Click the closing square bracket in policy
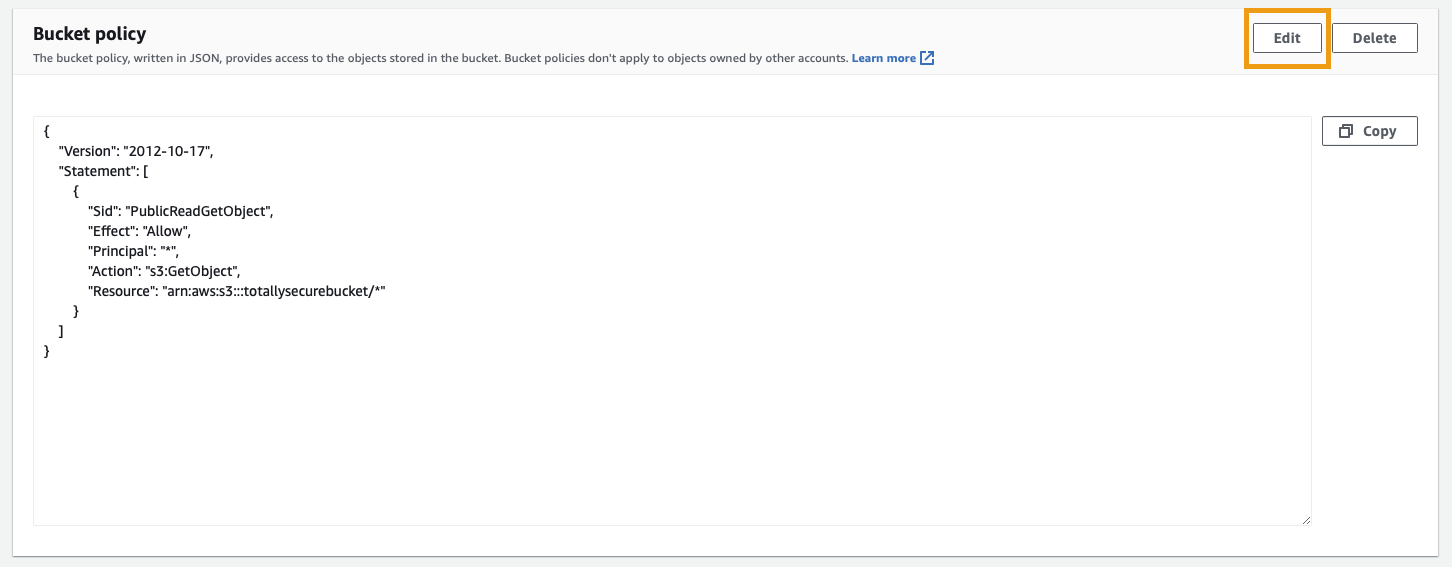Image resolution: width=1452 pixels, height=567 pixels. click(62, 331)
